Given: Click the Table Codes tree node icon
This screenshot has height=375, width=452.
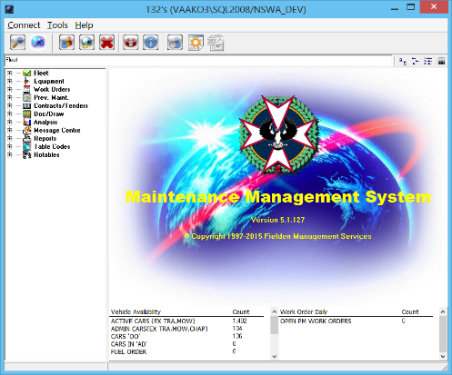Looking at the screenshot, I should [x=27, y=146].
